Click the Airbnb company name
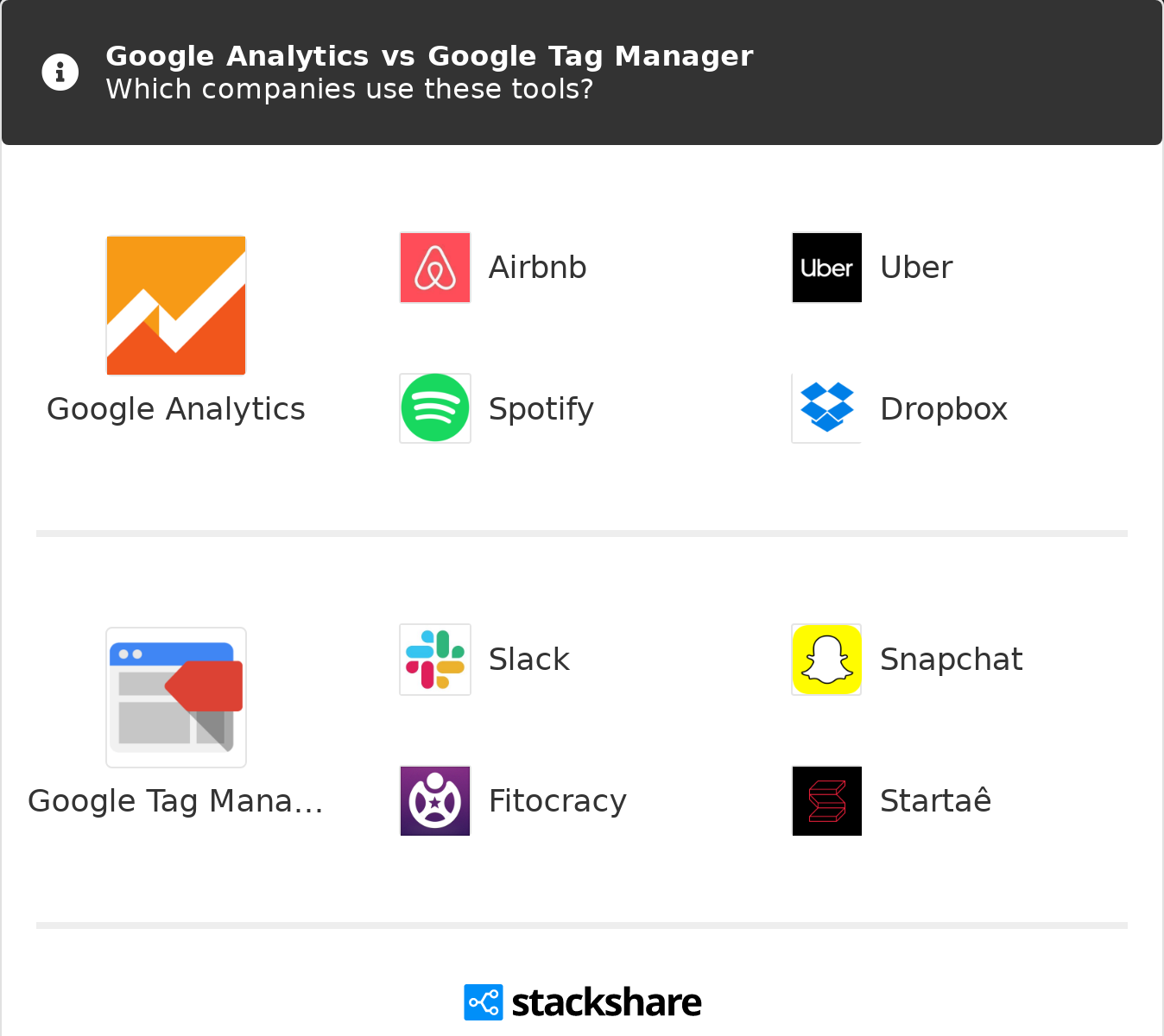Screen dimensions: 1164x1036 tap(537, 268)
